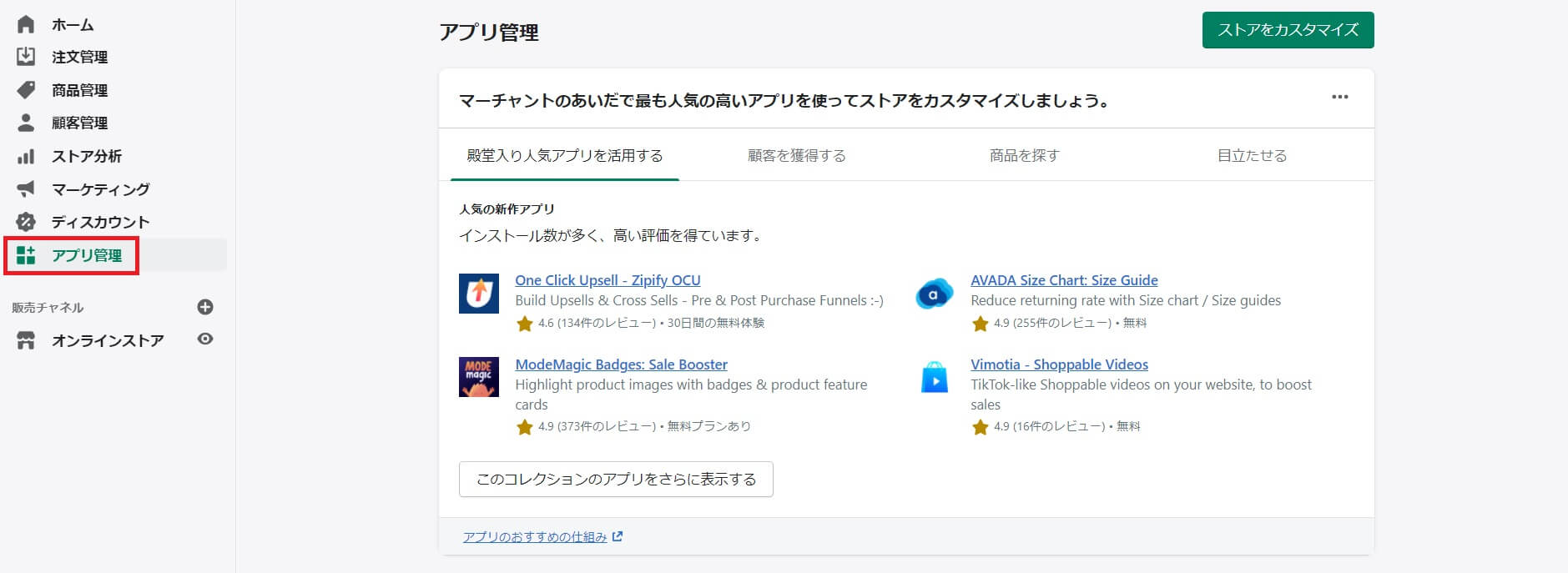This screenshot has height=573, width=1568.
Task: Click the product tag icon
Action: coord(26,90)
